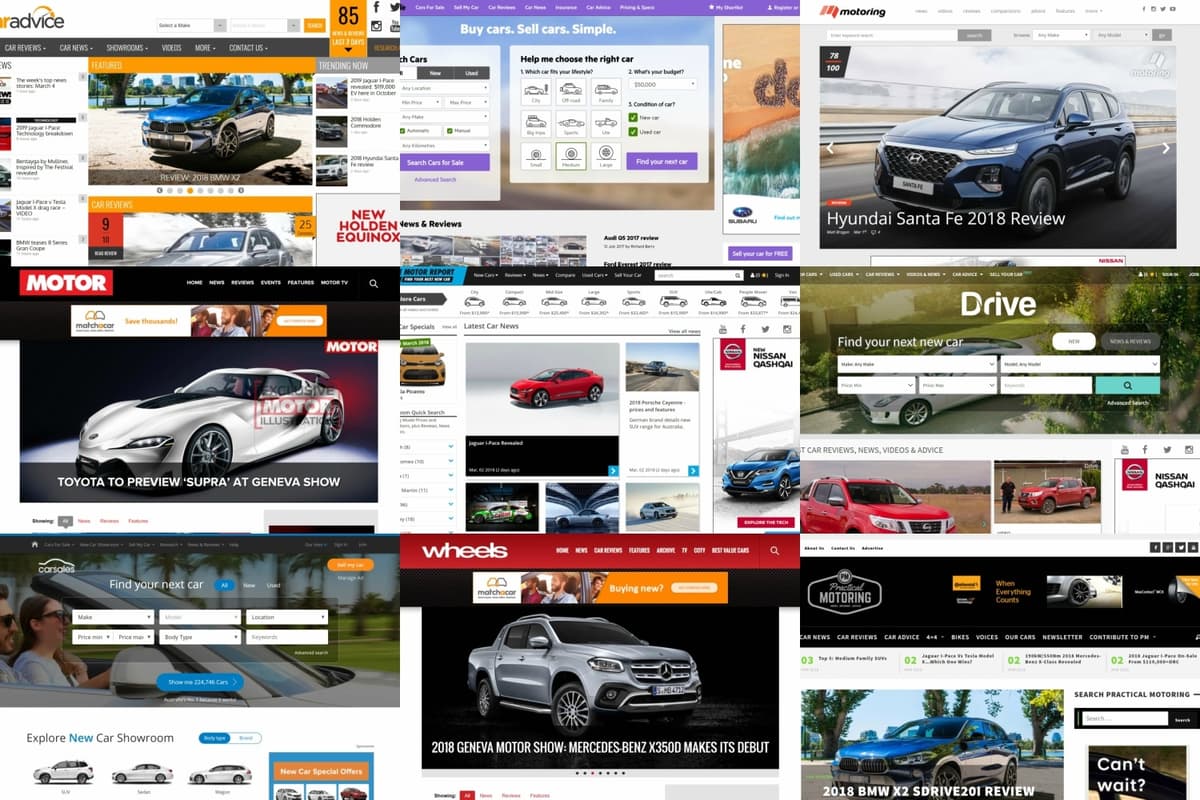This screenshot has height=800, width=1200.
Task: Open Drive's Make: Any Make dropdown
Action: coord(917,363)
